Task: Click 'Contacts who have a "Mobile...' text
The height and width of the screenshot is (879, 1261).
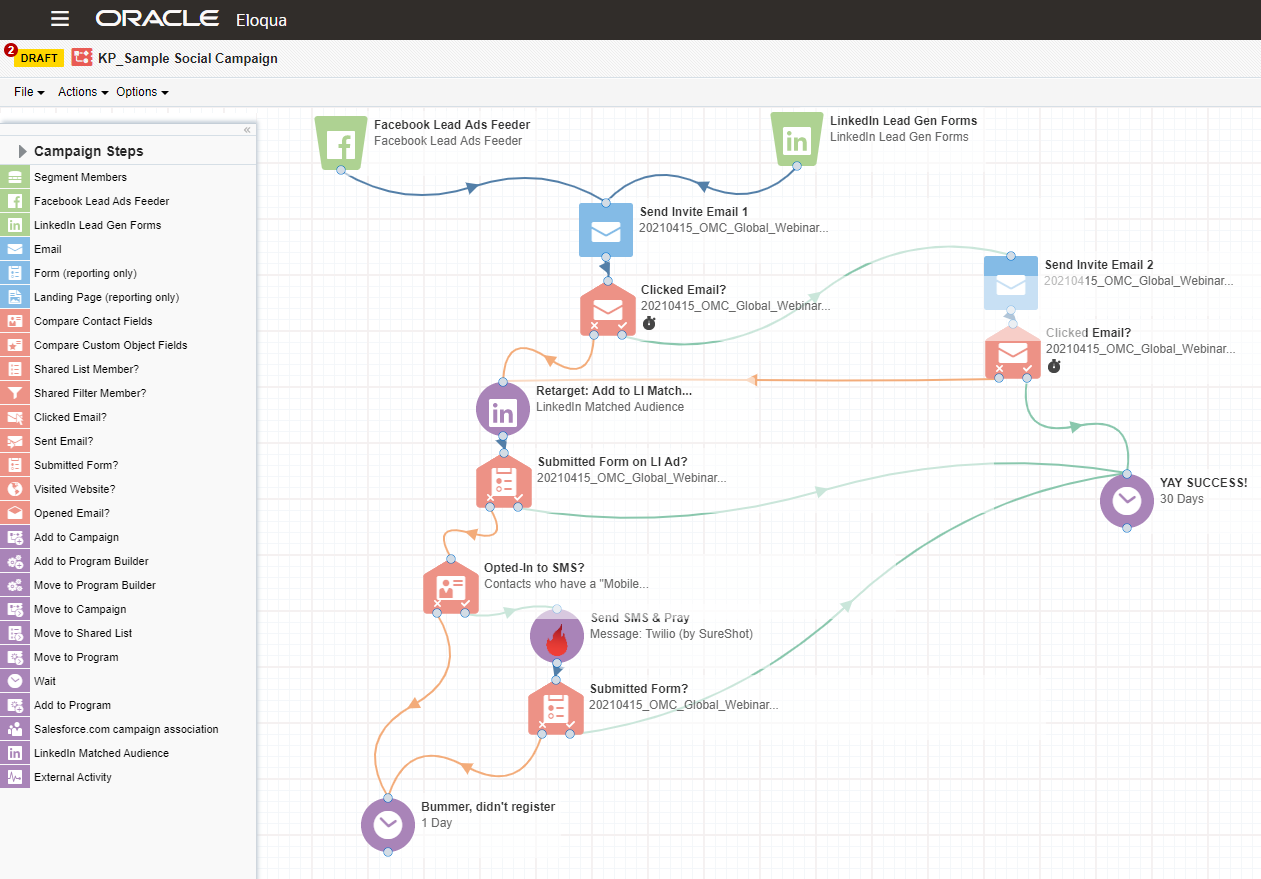Action: coord(566,584)
